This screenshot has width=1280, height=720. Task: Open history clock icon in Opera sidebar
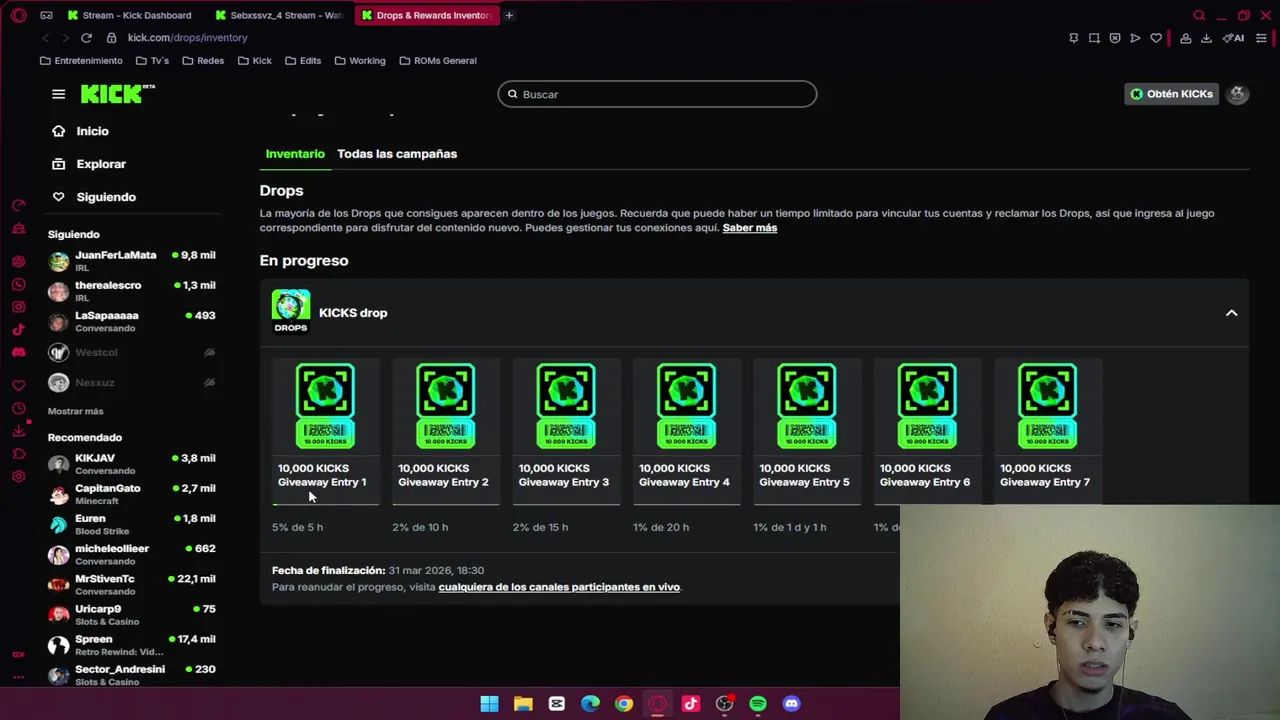pyautogui.click(x=18, y=408)
